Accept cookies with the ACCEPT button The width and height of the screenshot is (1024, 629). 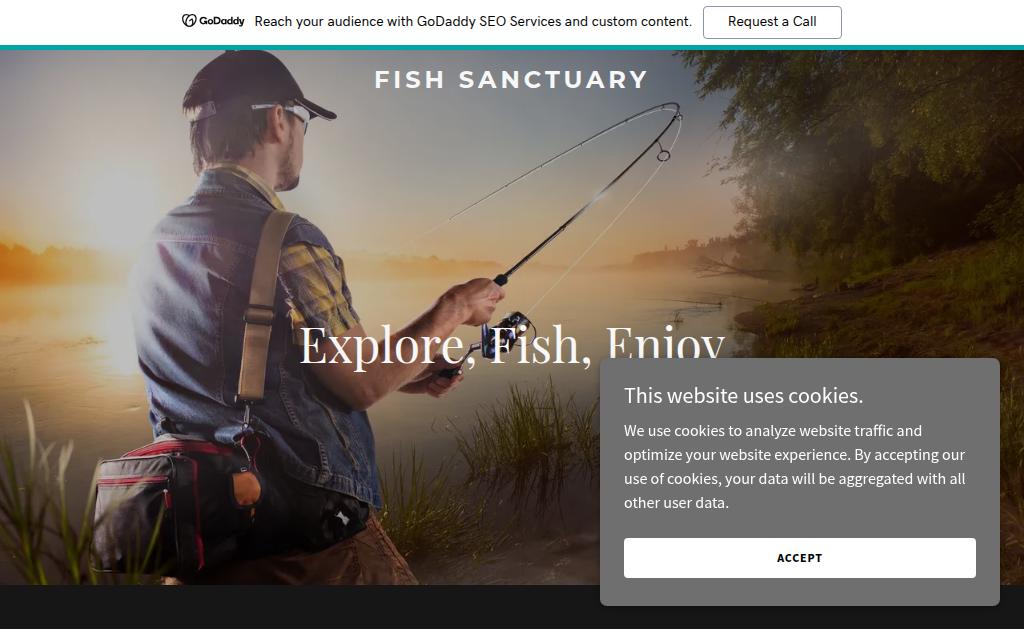click(x=799, y=558)
